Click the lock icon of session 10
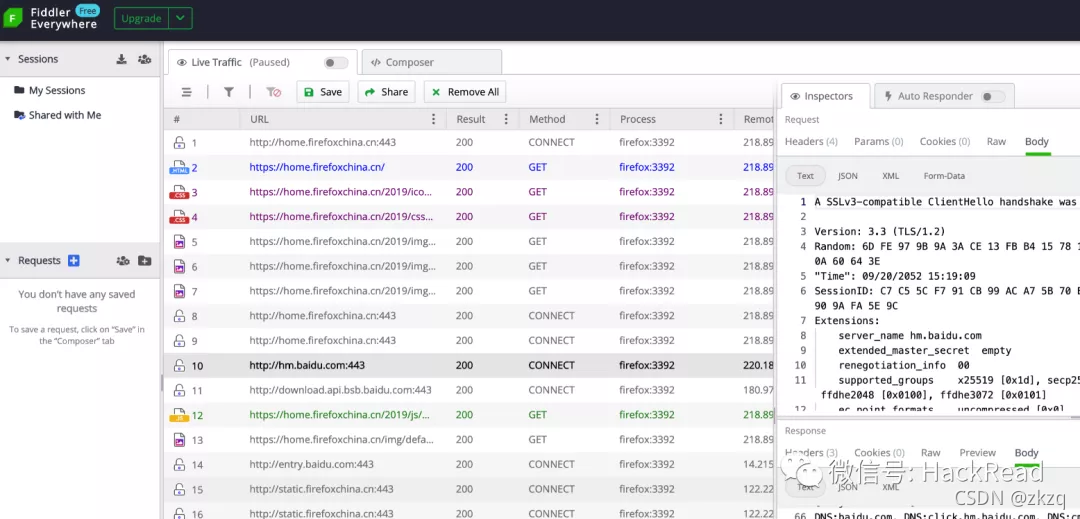Screen dimensions: 1080x519 coord(179,366)
